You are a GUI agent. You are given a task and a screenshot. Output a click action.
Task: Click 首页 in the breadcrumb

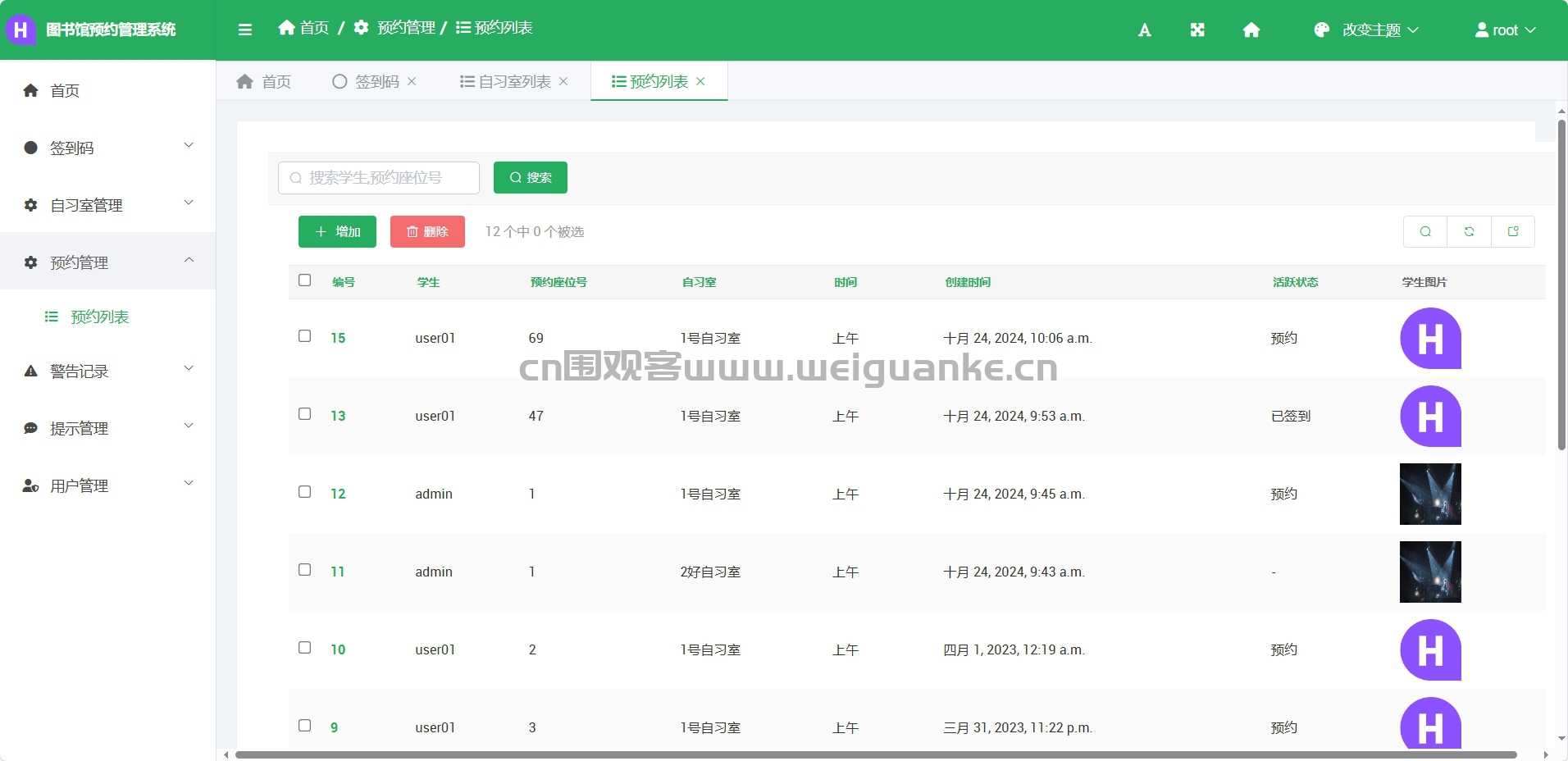click(314, 28)
